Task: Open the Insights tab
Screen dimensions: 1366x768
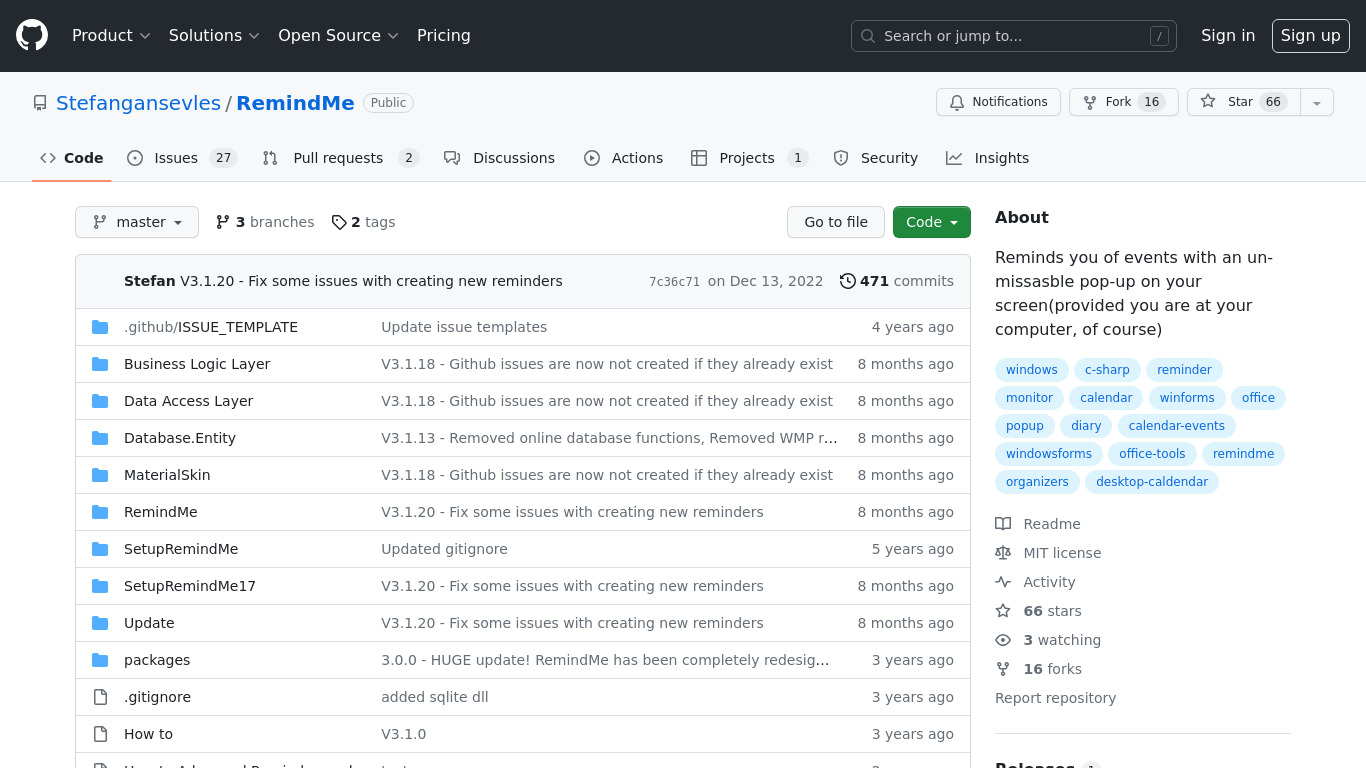Action: click(x=987, y=158)
